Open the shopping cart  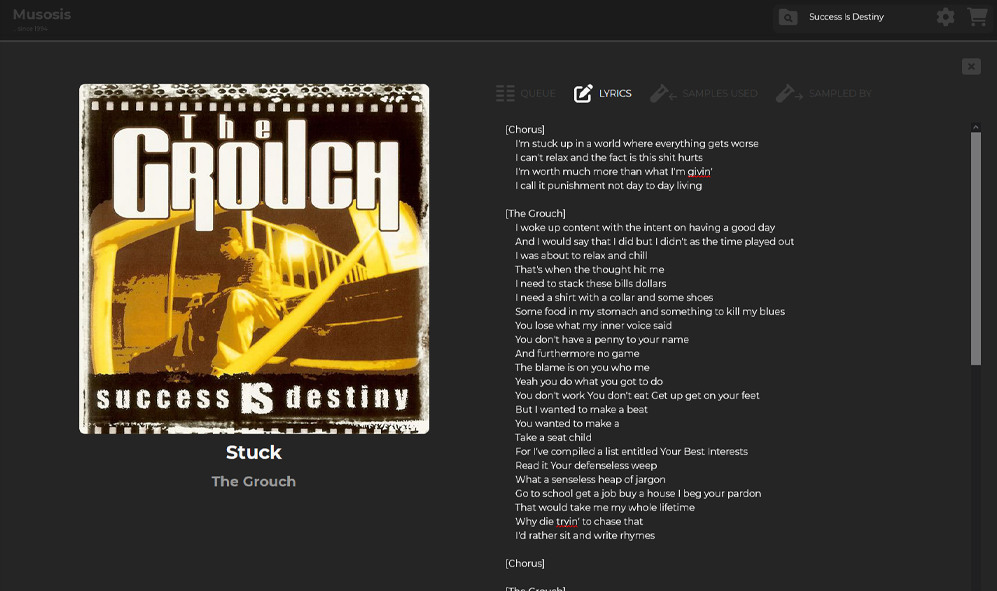pyautogui.click(x=977, y=17)
